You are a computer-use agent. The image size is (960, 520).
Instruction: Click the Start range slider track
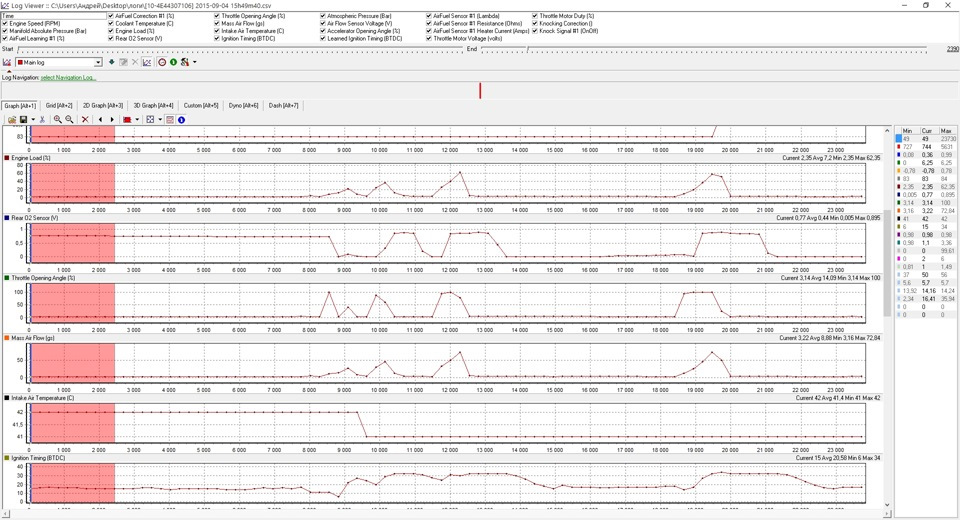(x=230, y=48)
